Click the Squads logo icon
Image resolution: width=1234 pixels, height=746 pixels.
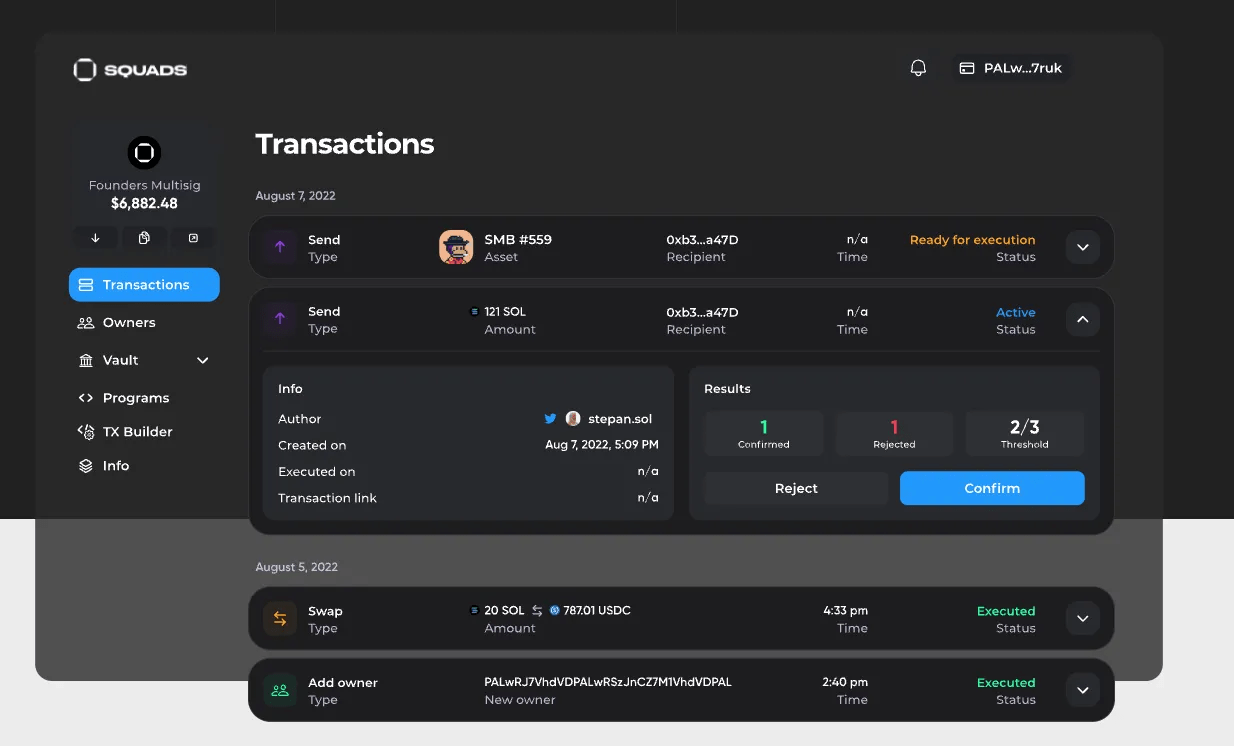click(84, 69)
